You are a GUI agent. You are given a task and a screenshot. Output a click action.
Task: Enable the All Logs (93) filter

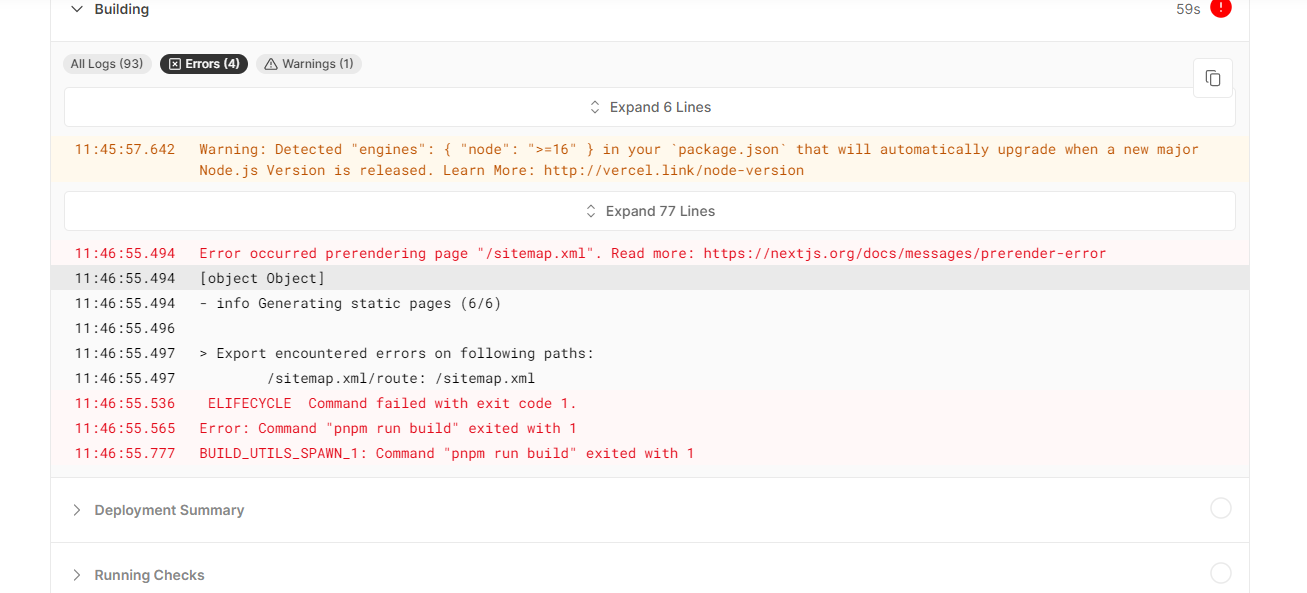106,63
